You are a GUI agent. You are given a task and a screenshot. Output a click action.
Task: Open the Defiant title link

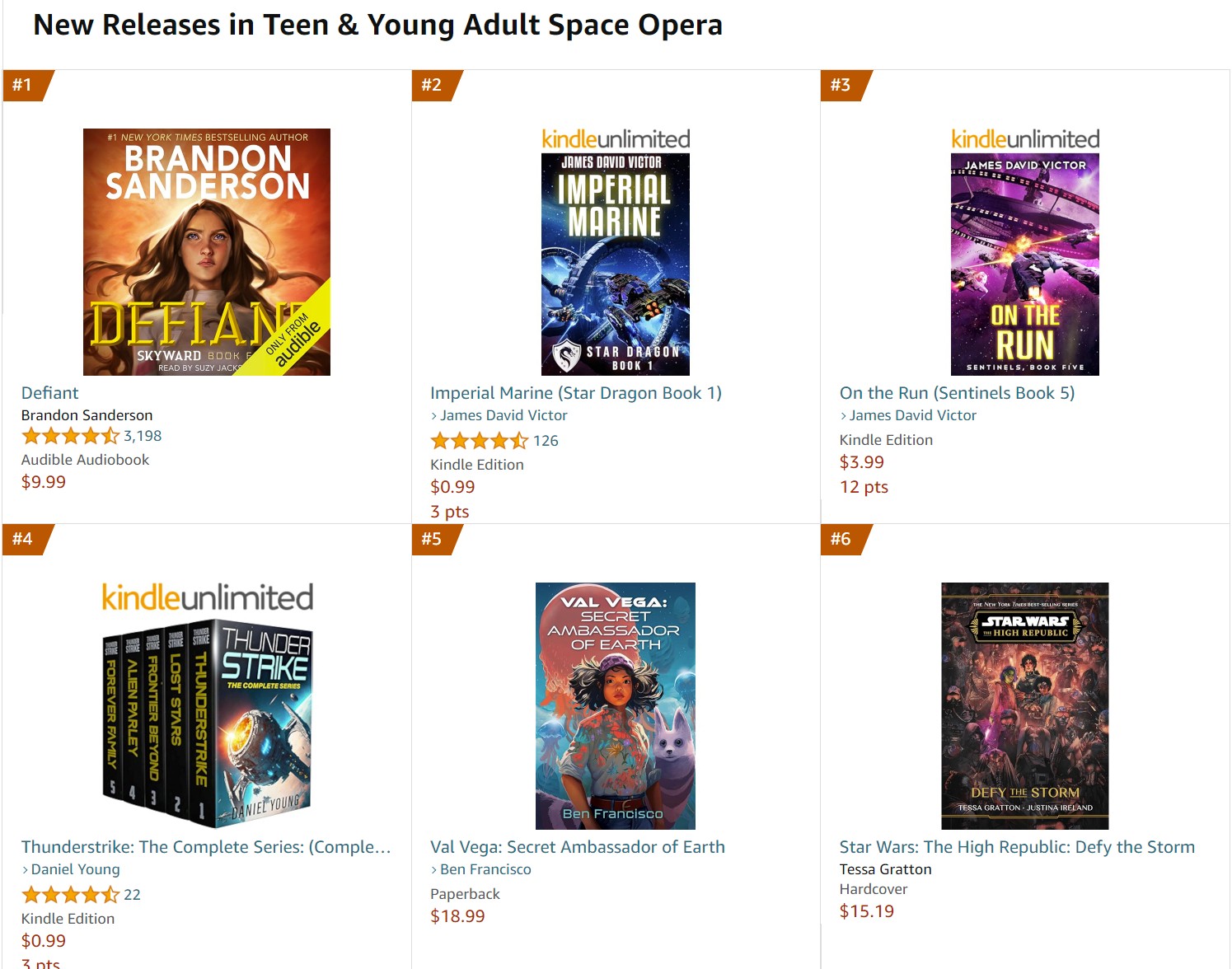(x=50, y=393)
